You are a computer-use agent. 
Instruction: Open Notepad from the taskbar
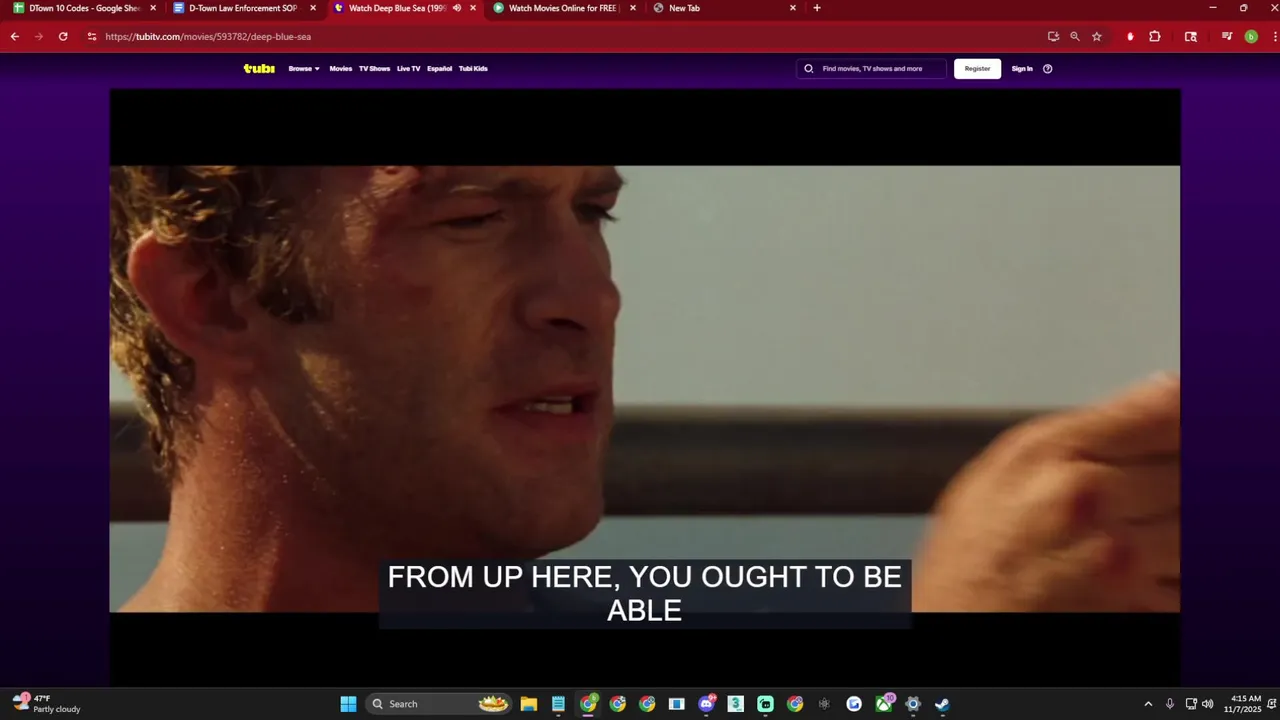coord(559,704)
